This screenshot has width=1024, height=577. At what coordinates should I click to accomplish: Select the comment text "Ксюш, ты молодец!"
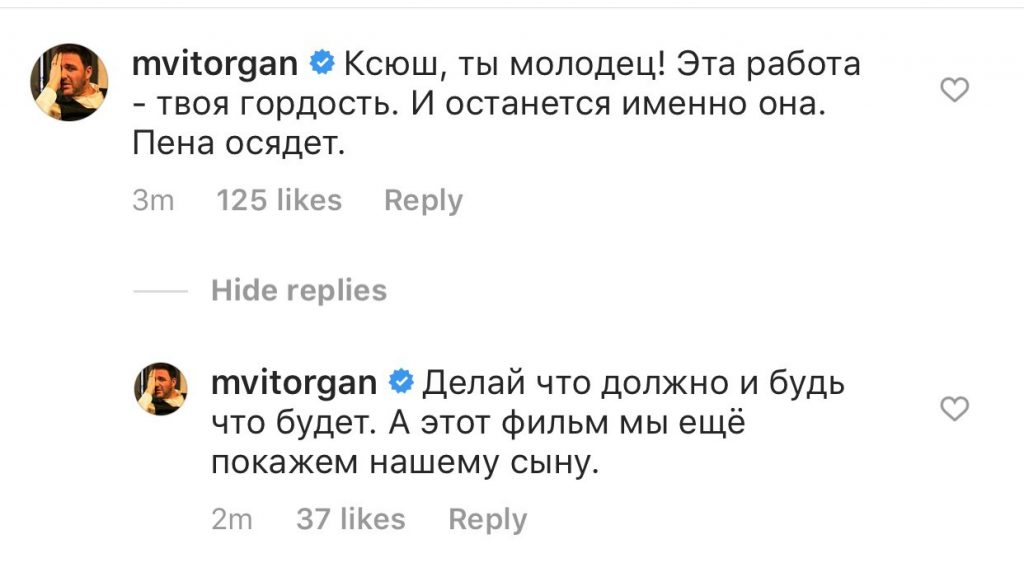pos(504,65)
